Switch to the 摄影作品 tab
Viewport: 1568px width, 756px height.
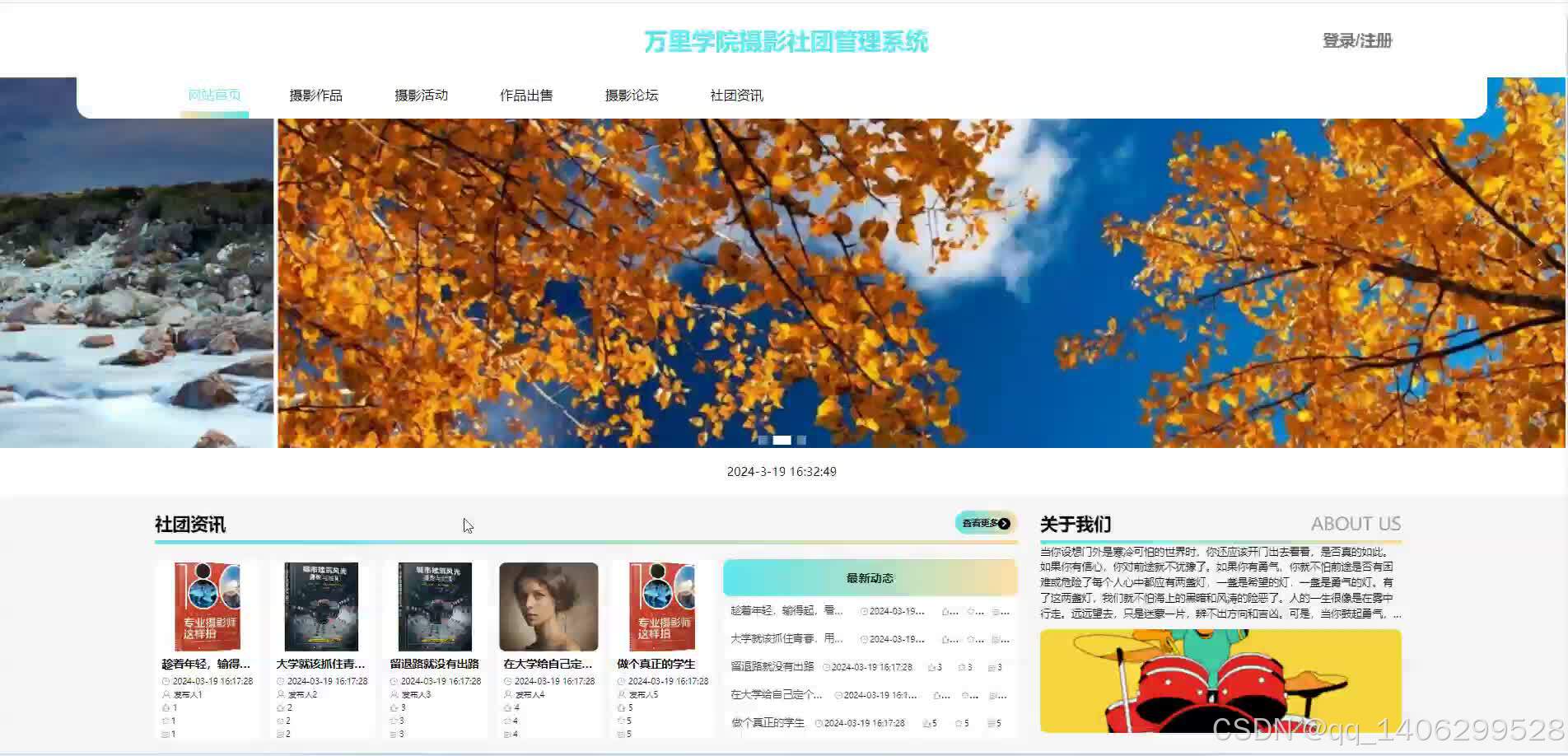317,95
